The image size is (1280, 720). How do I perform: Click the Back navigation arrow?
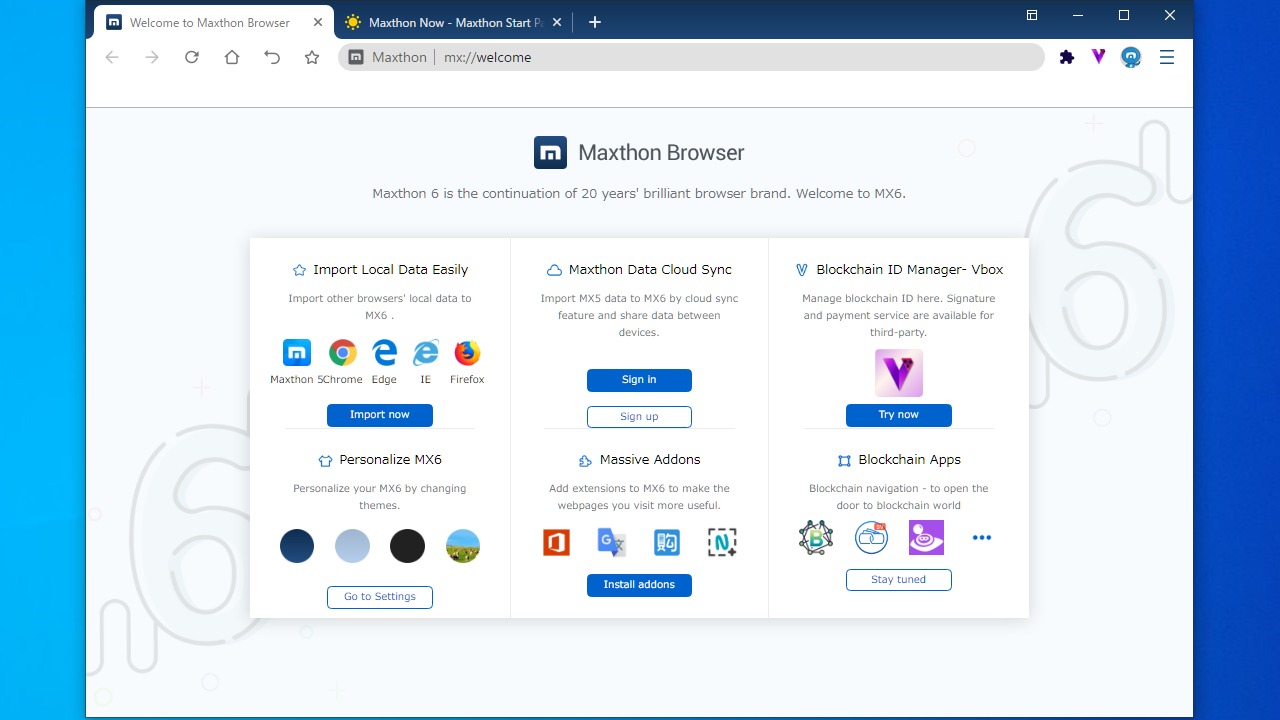click(x=112, y=58)
